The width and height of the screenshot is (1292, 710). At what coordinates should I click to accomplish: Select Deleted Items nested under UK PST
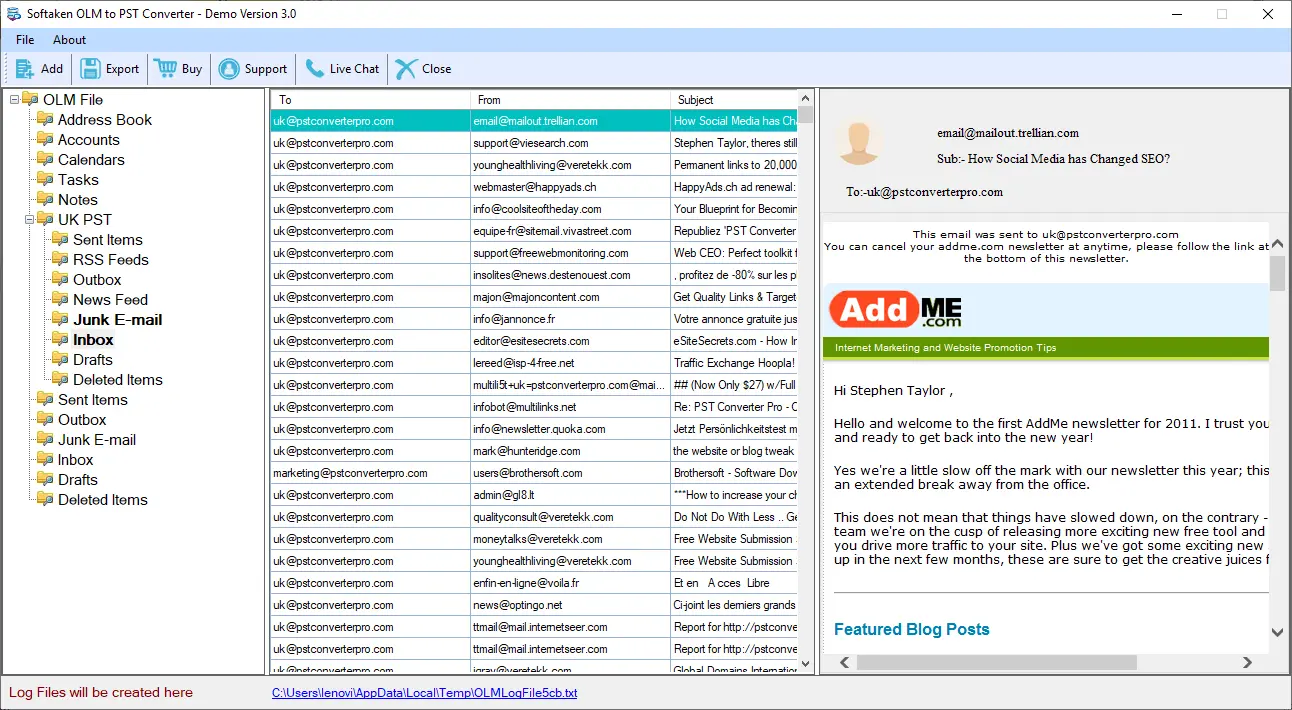coord(117,379)
